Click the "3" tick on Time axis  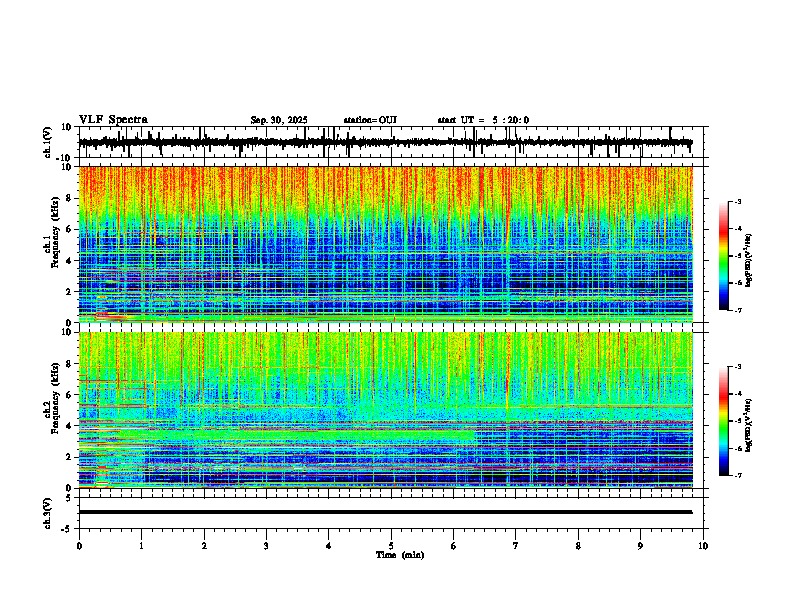[x=266, y=546]
